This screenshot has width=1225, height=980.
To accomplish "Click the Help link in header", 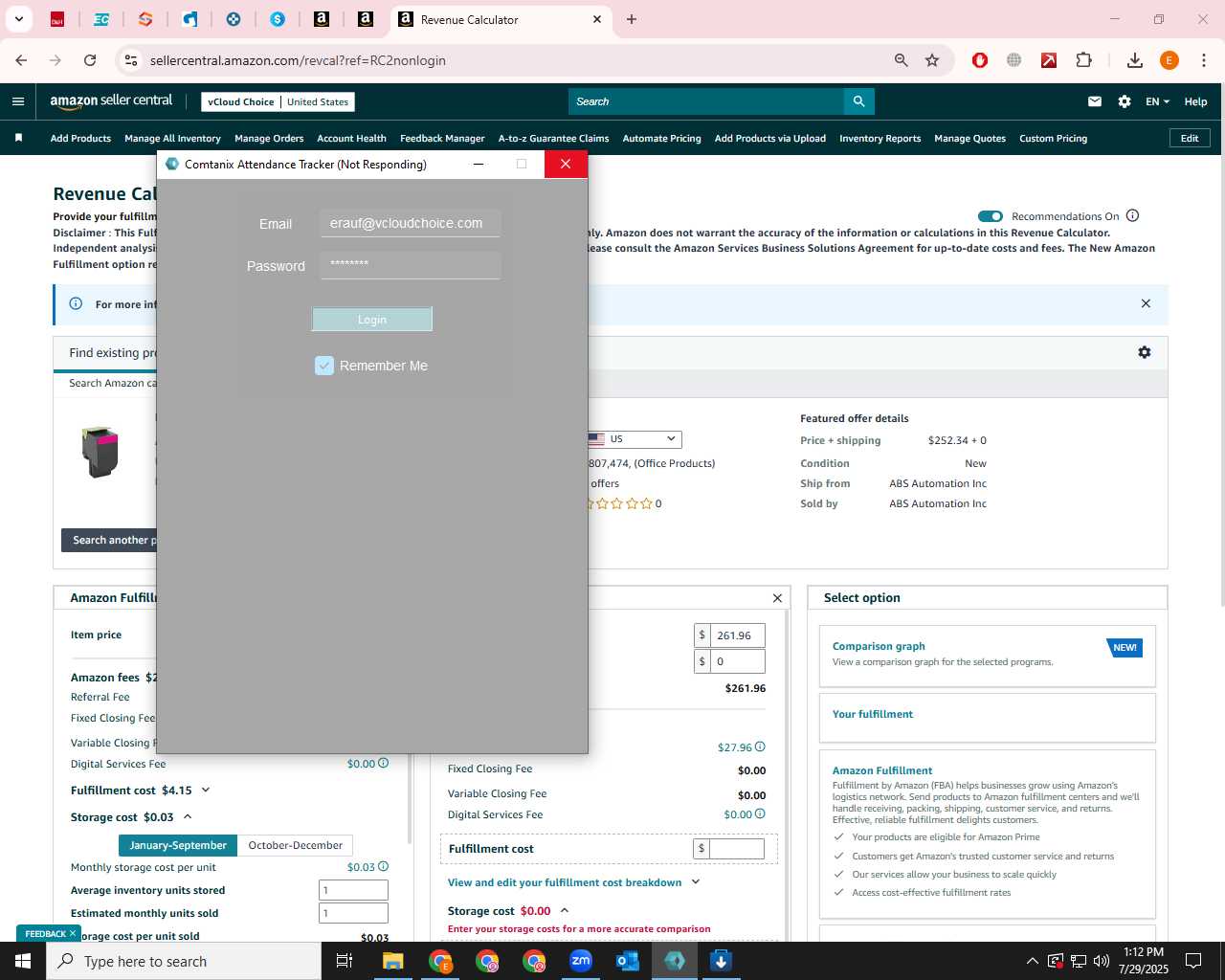I will tap(1195, 101).
